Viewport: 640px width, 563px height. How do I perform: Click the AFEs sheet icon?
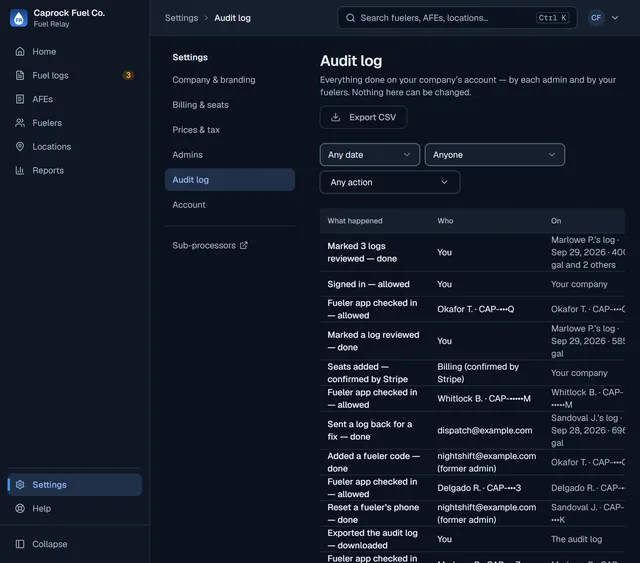pyautogui.click(x=20, y=99)
